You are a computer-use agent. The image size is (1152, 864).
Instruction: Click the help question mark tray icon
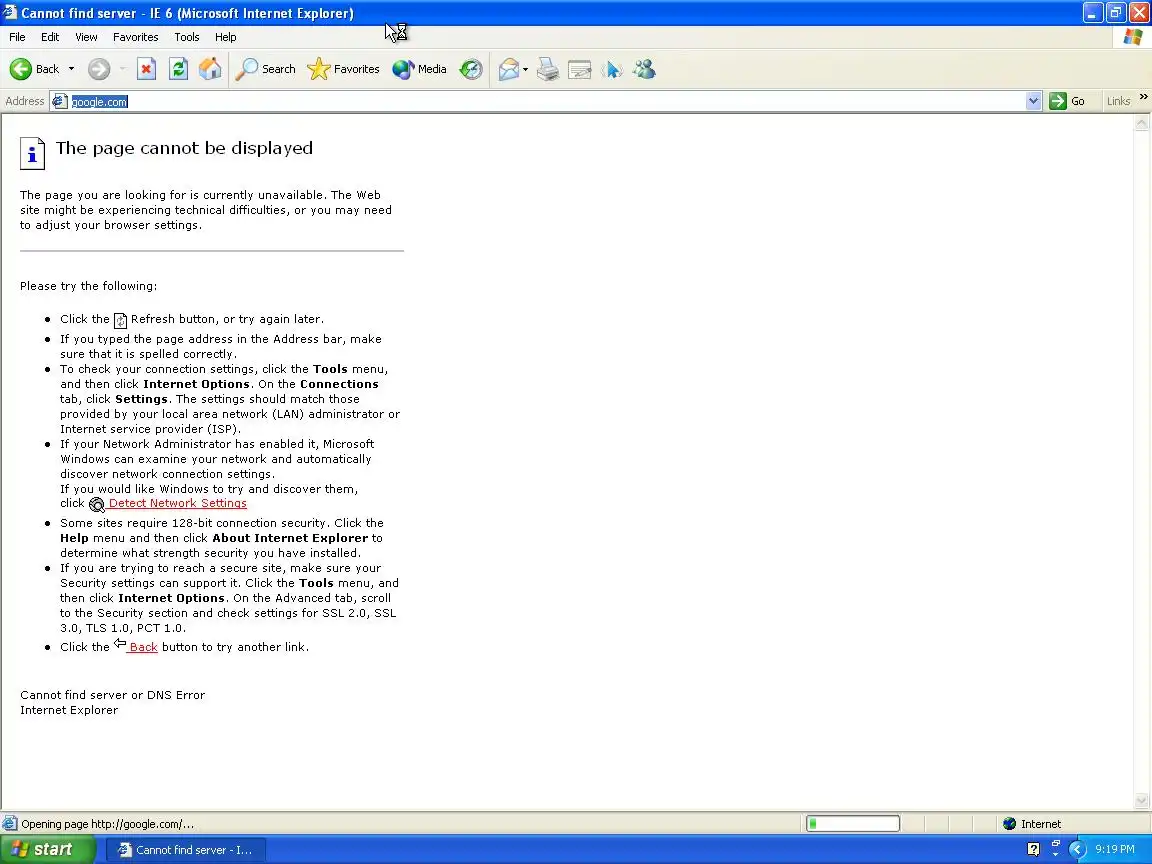[1033, 850]
